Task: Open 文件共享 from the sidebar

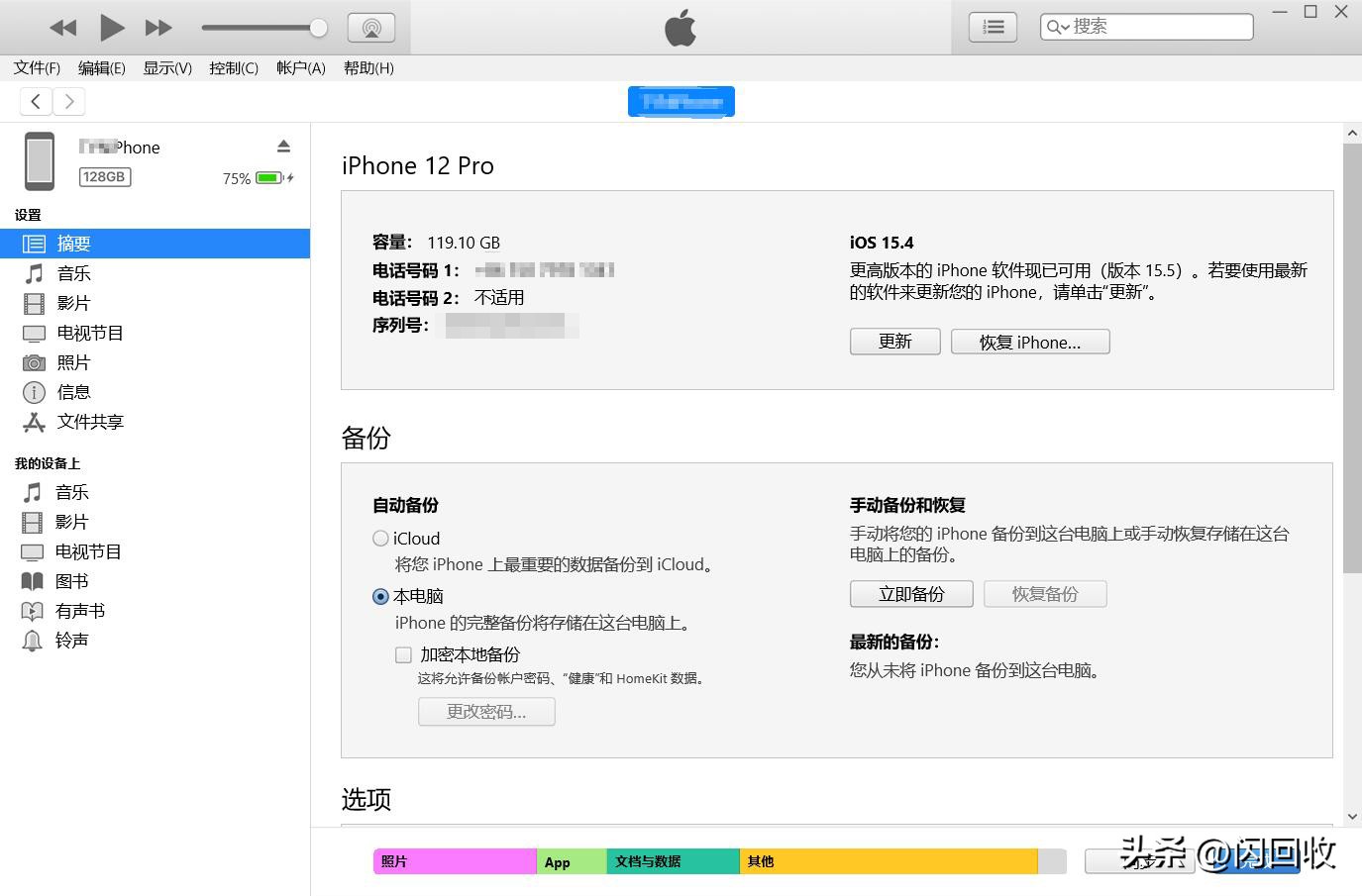Action: [90, 421]
